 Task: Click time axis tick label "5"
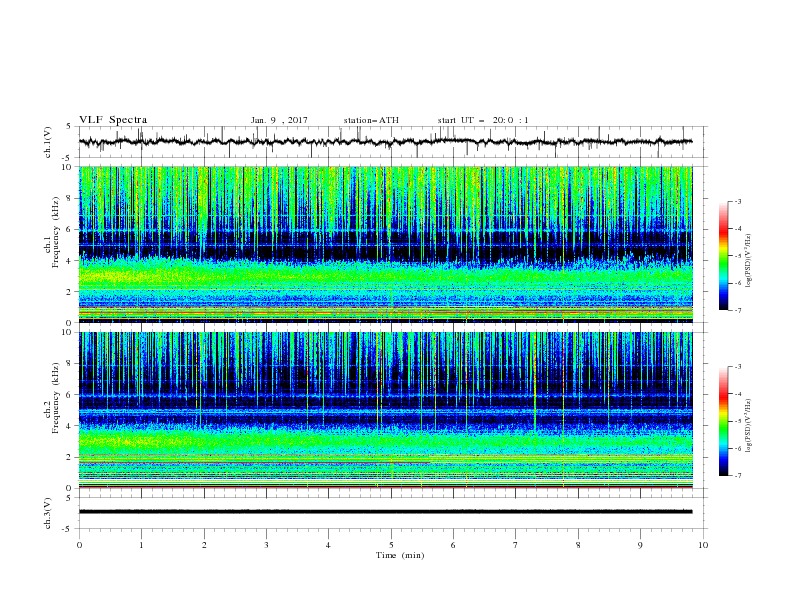click(391, 545)
